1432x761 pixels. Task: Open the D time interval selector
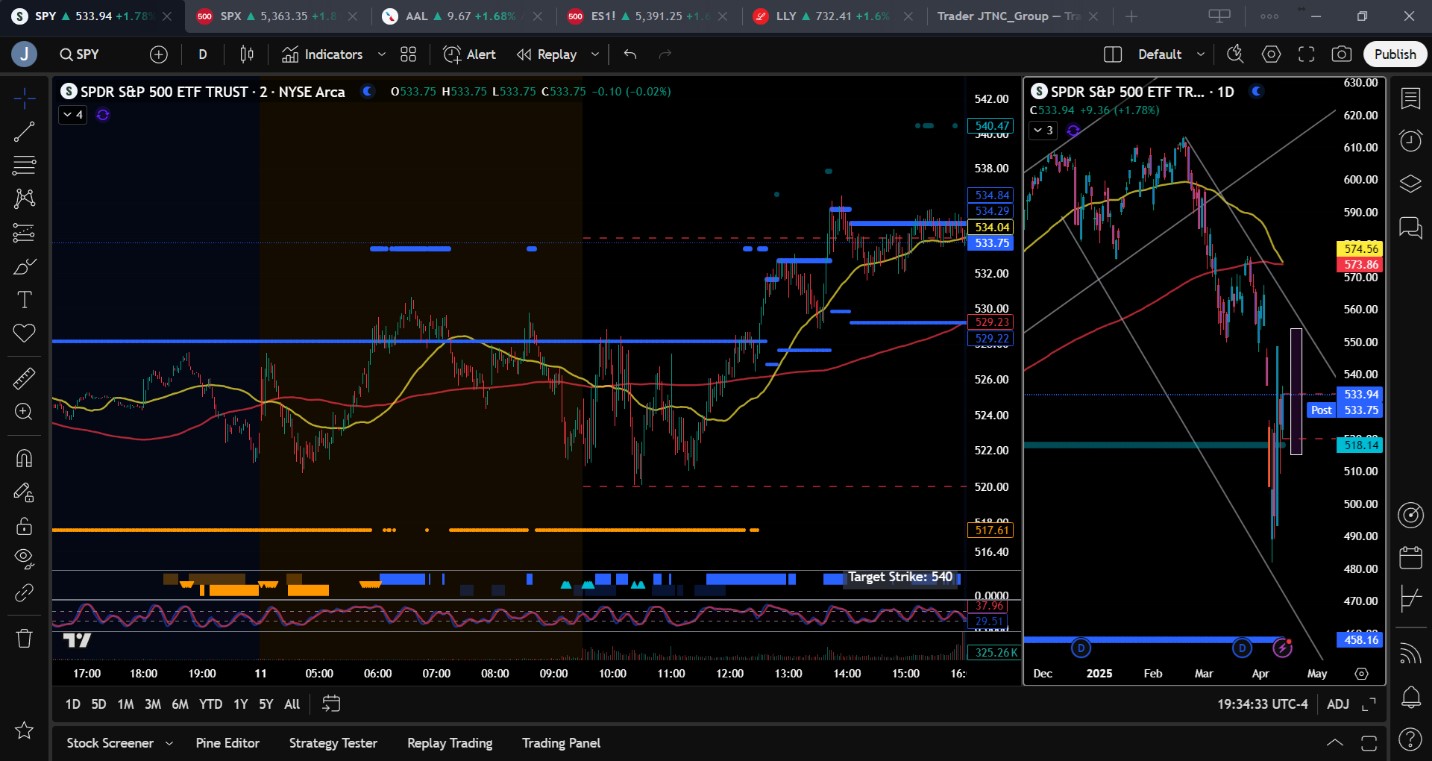[203, 54]
